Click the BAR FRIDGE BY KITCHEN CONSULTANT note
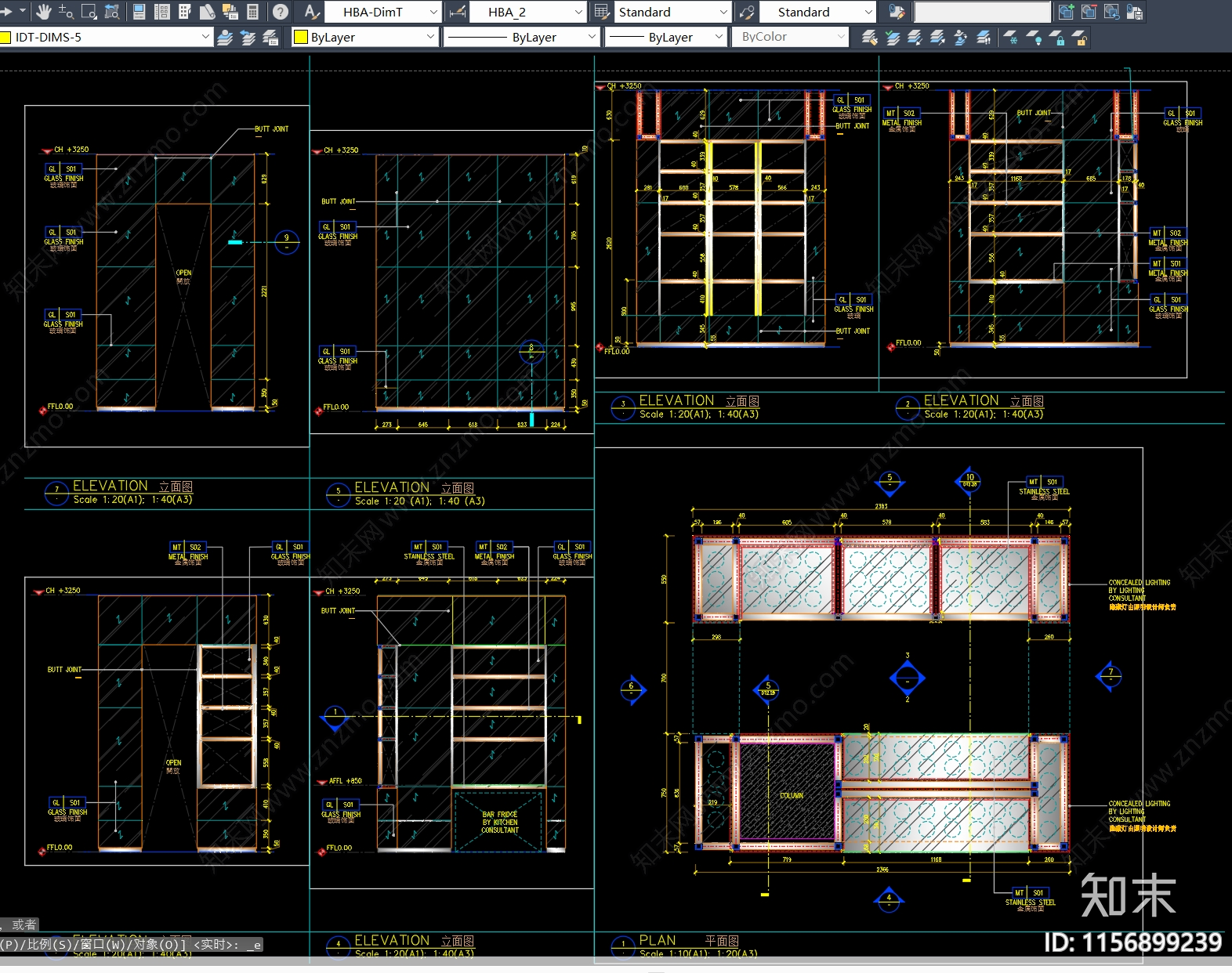Image resolution: width=1232 pixels, height=973 pixels. pyautogui.click(x=499, y=822)
